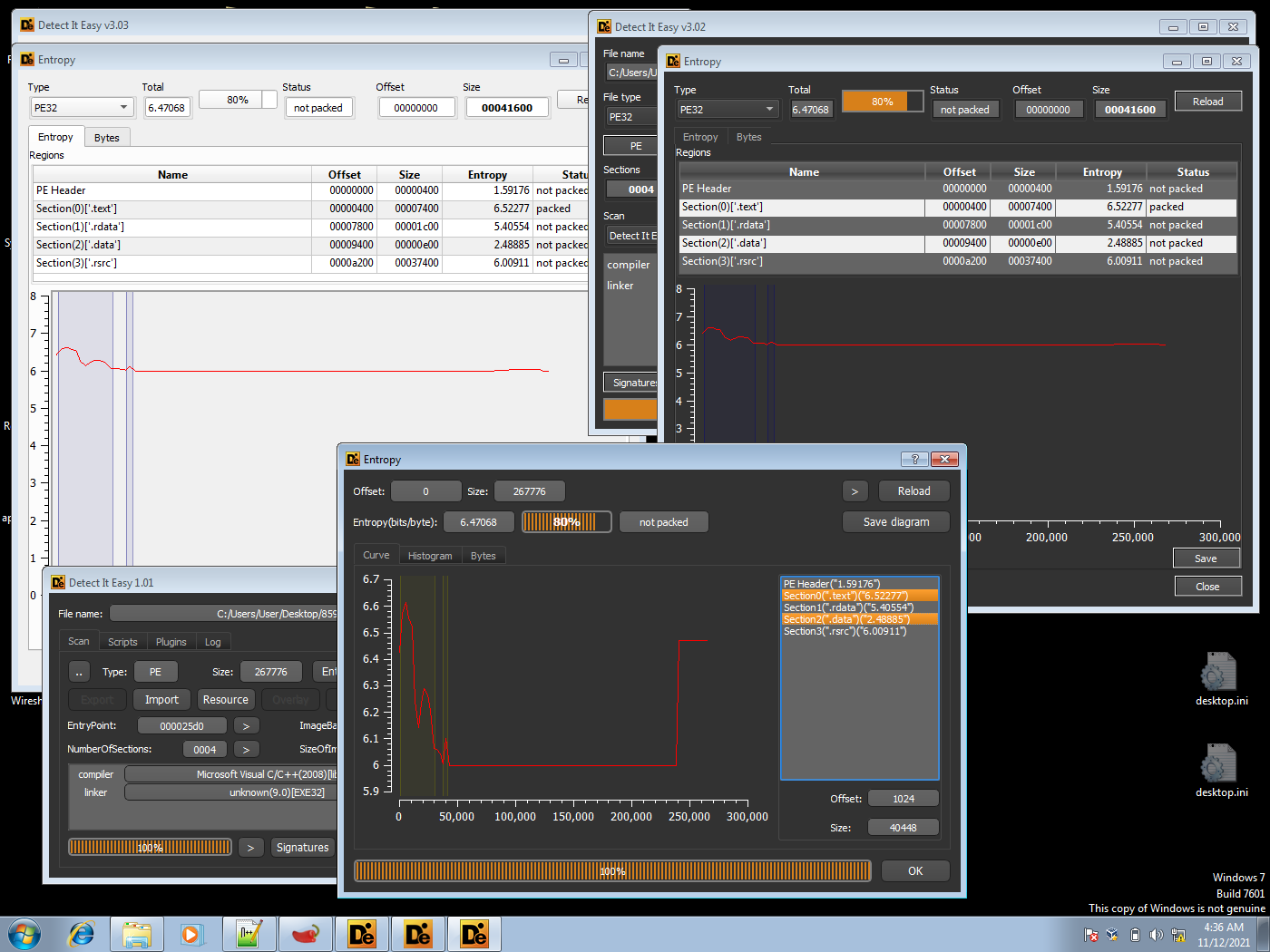Open Plugins tab in Detect It Easy 1.01
Viewport: 1270px width, 952px height.
pyautogui.click(x=171, y=642)
